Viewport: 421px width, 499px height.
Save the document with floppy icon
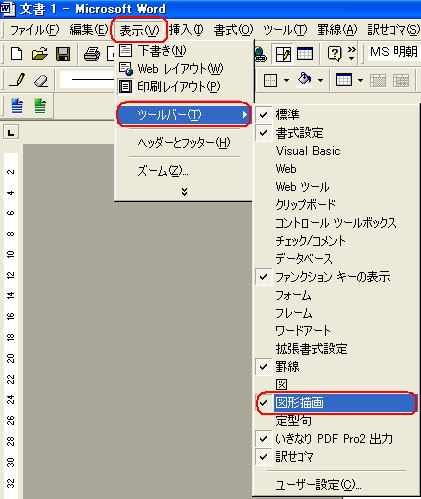click(63, 54)
